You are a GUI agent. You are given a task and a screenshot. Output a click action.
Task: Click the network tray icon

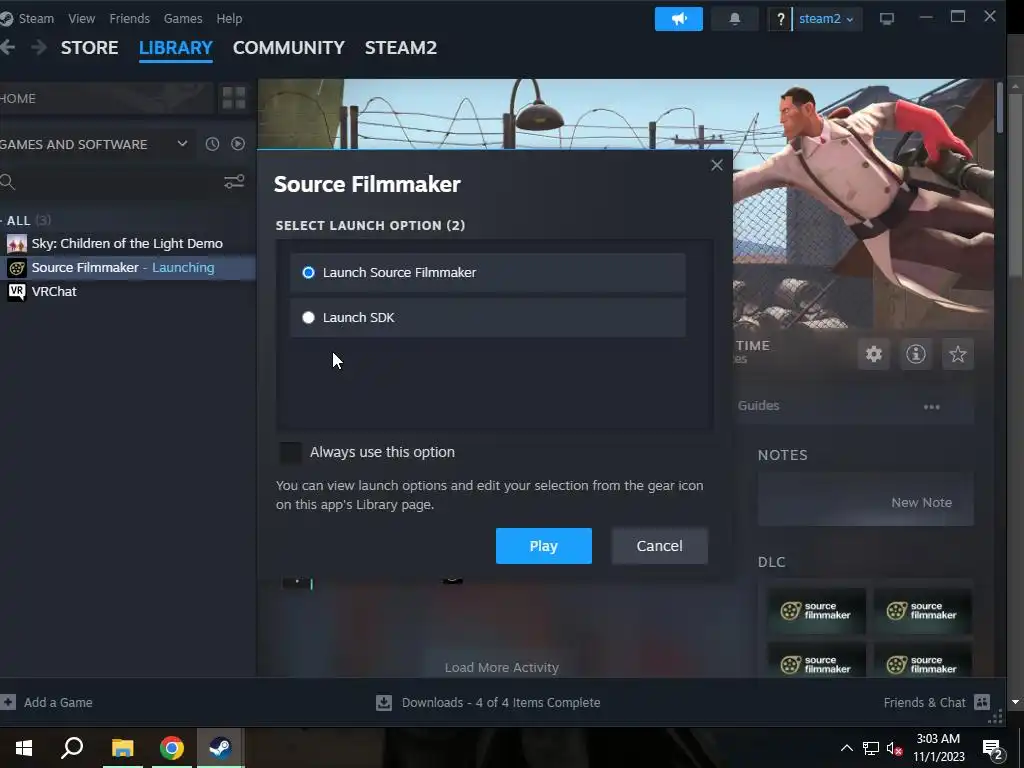pos(871,748)
